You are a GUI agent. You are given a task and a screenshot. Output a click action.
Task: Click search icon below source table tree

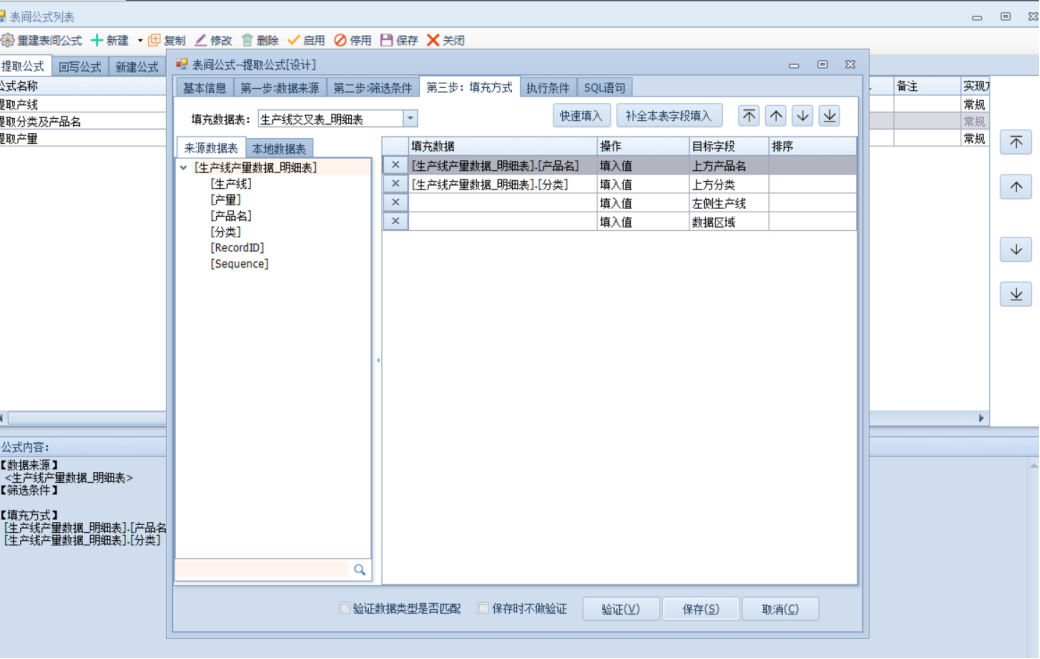click(359, 570)
